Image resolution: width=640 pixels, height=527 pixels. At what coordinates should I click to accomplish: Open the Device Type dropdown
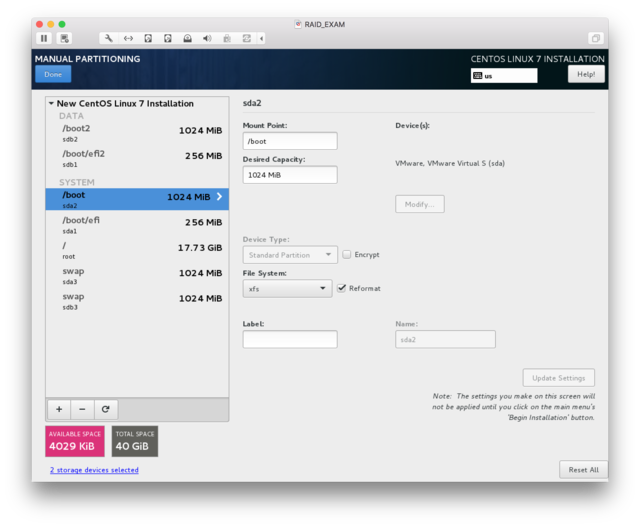pos(289,255)
